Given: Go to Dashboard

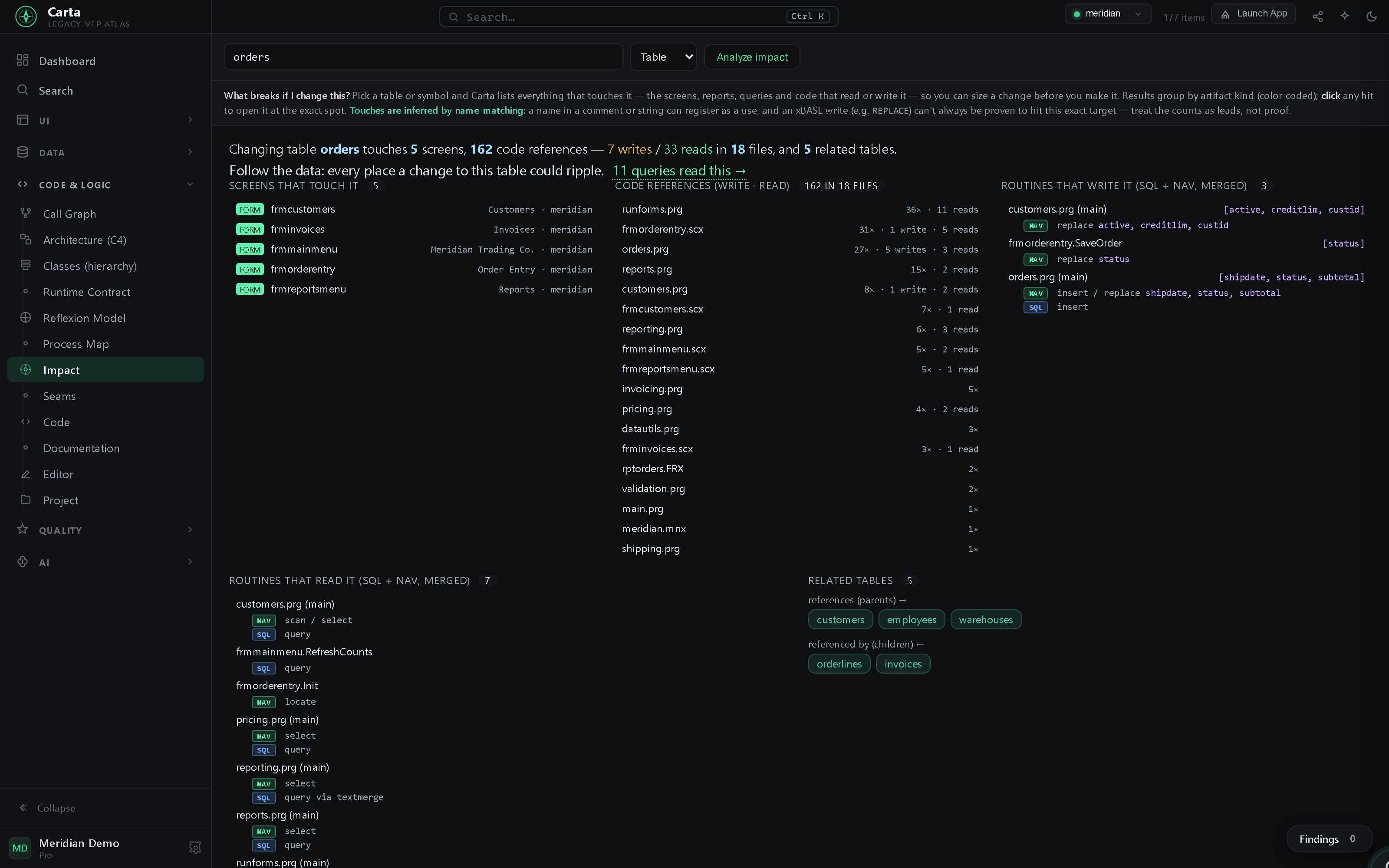Looking at the screenshot, I should coord(105,60).
